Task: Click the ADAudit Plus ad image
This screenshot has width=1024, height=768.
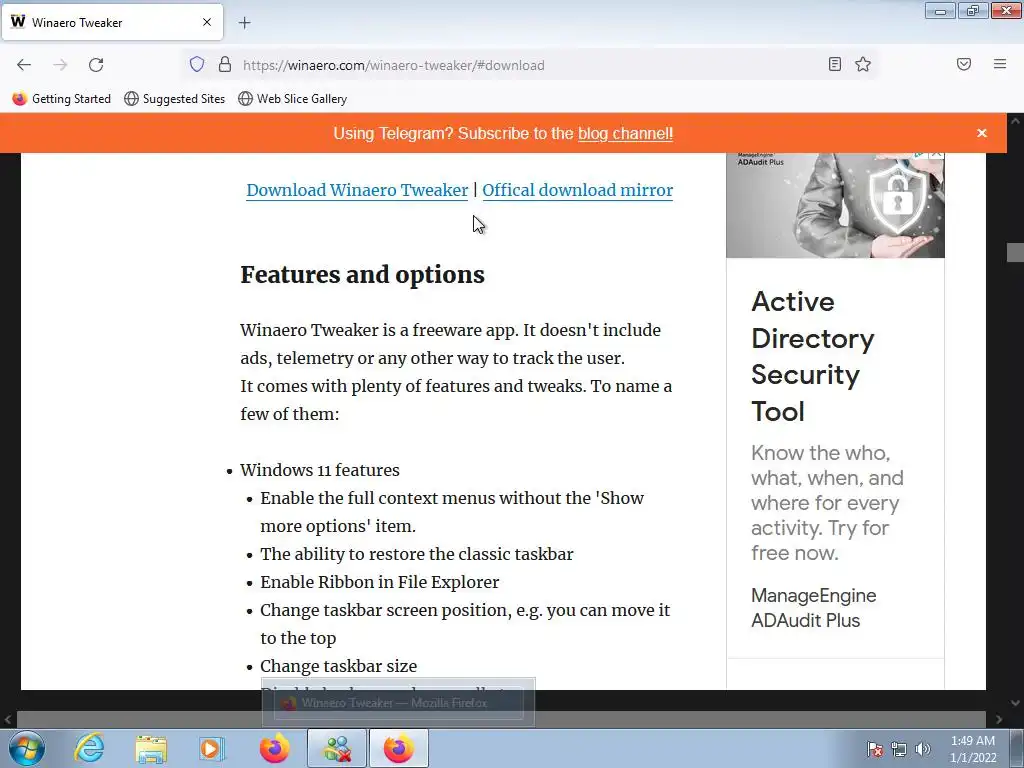Action: tap(835, 205)
